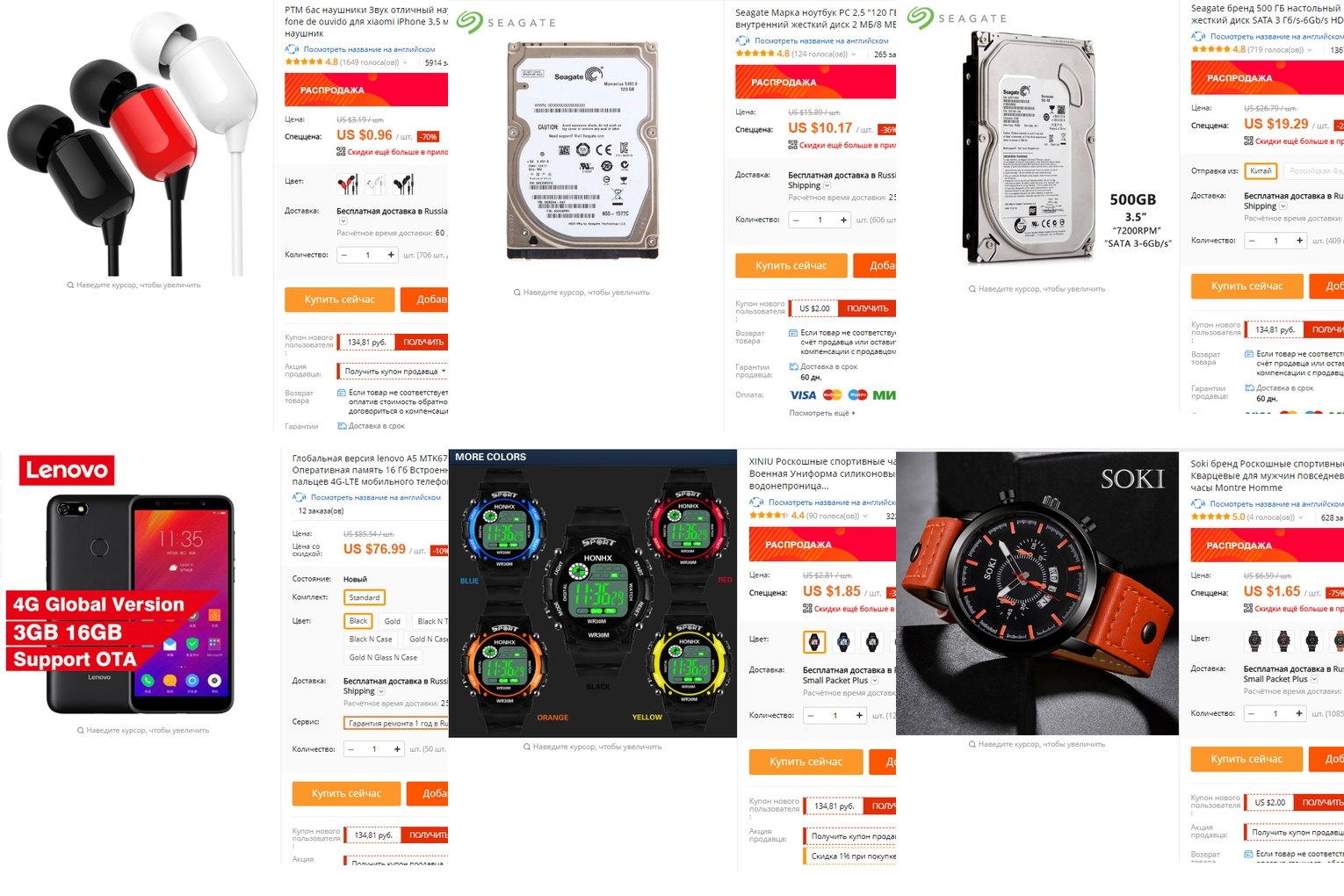Click translate icon next to Lenovo A5 title
Viewport: 1344px width, 896px height.
(x=300, y=497)
